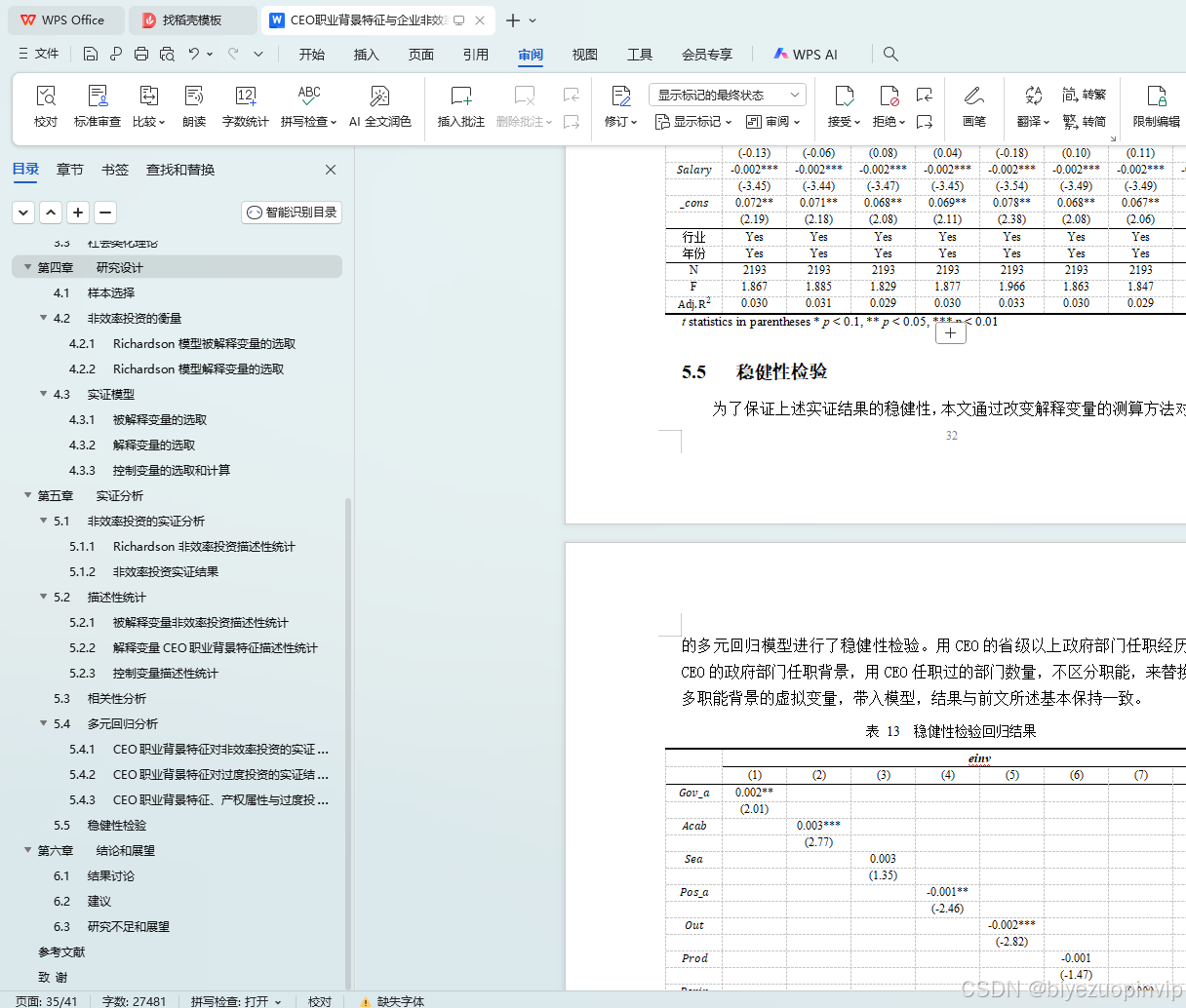Screen dimensions: 1186x1008
Task: Switch to the 开始 ribbon tab
Action: pyautogui.click(x=312, y=55)
